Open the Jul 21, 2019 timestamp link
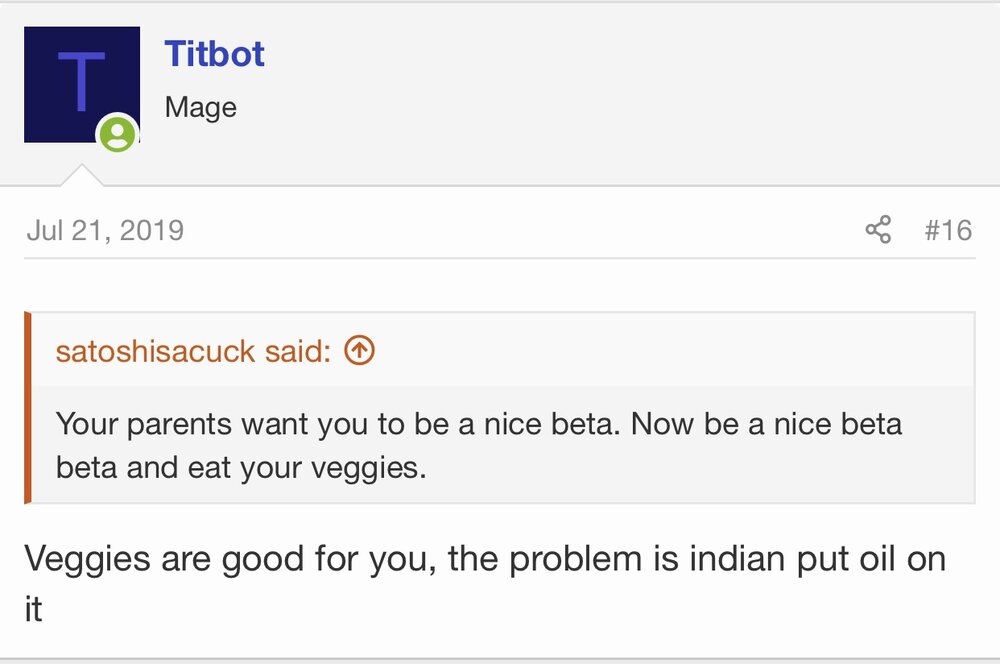The width and height of the screenshot is (1000, 664). (x=105, y=230)
